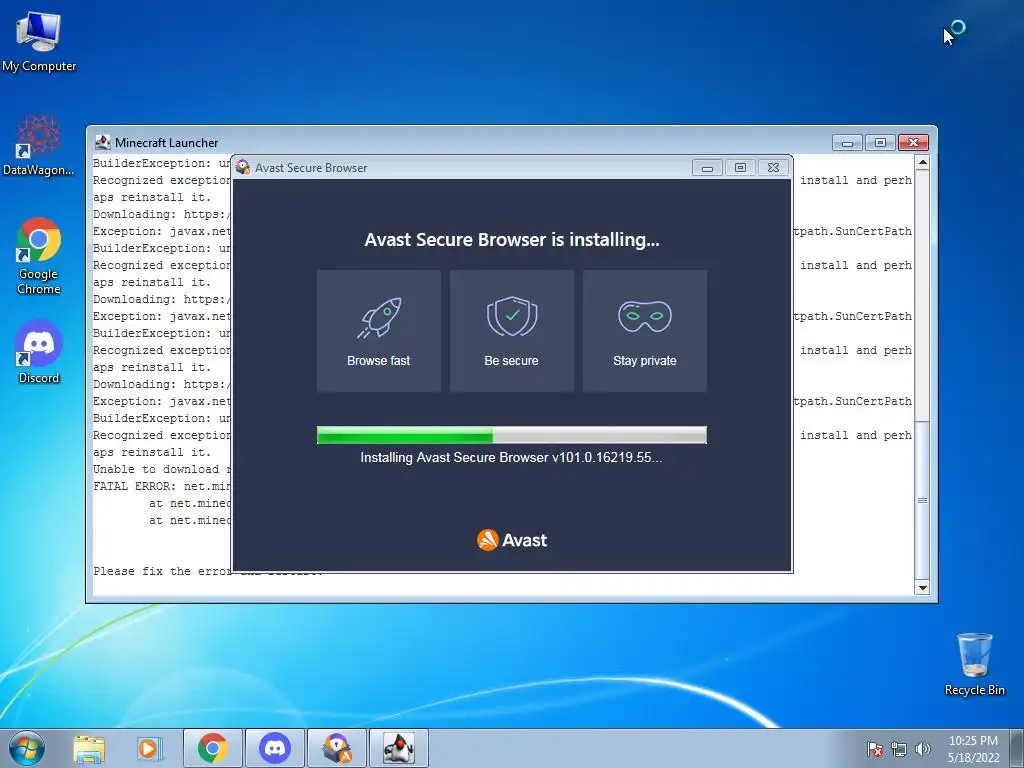Switch to Discord in the taskbar
This screenshot has width=1024, height=768.
pos(275,748)
